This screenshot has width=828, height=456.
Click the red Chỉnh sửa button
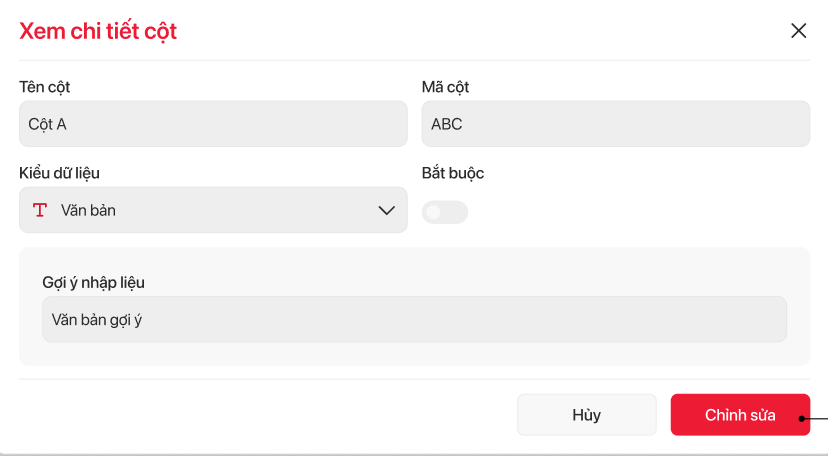(740, 415)
